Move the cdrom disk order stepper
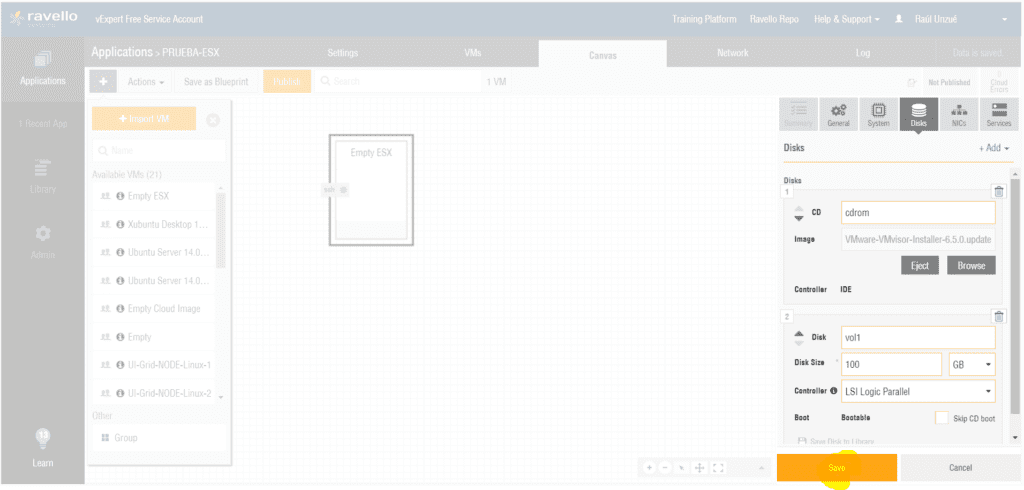 pyautogui.click(x=799, y=213)
